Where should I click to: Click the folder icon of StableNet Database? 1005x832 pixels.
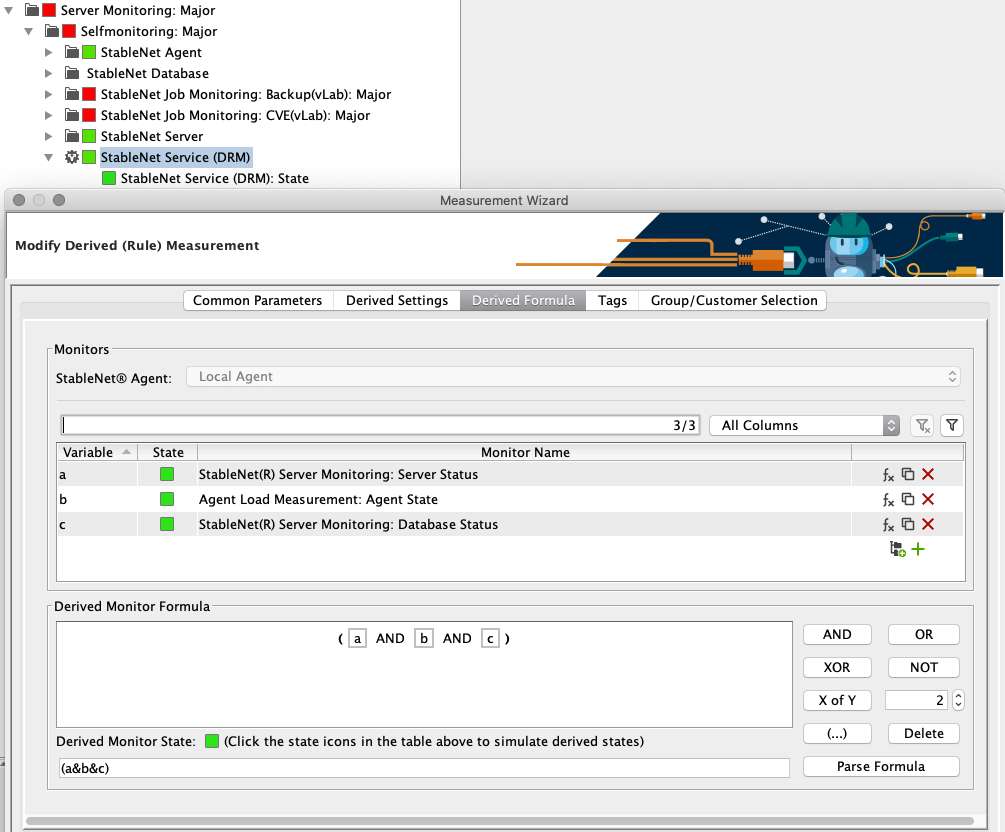72,73
